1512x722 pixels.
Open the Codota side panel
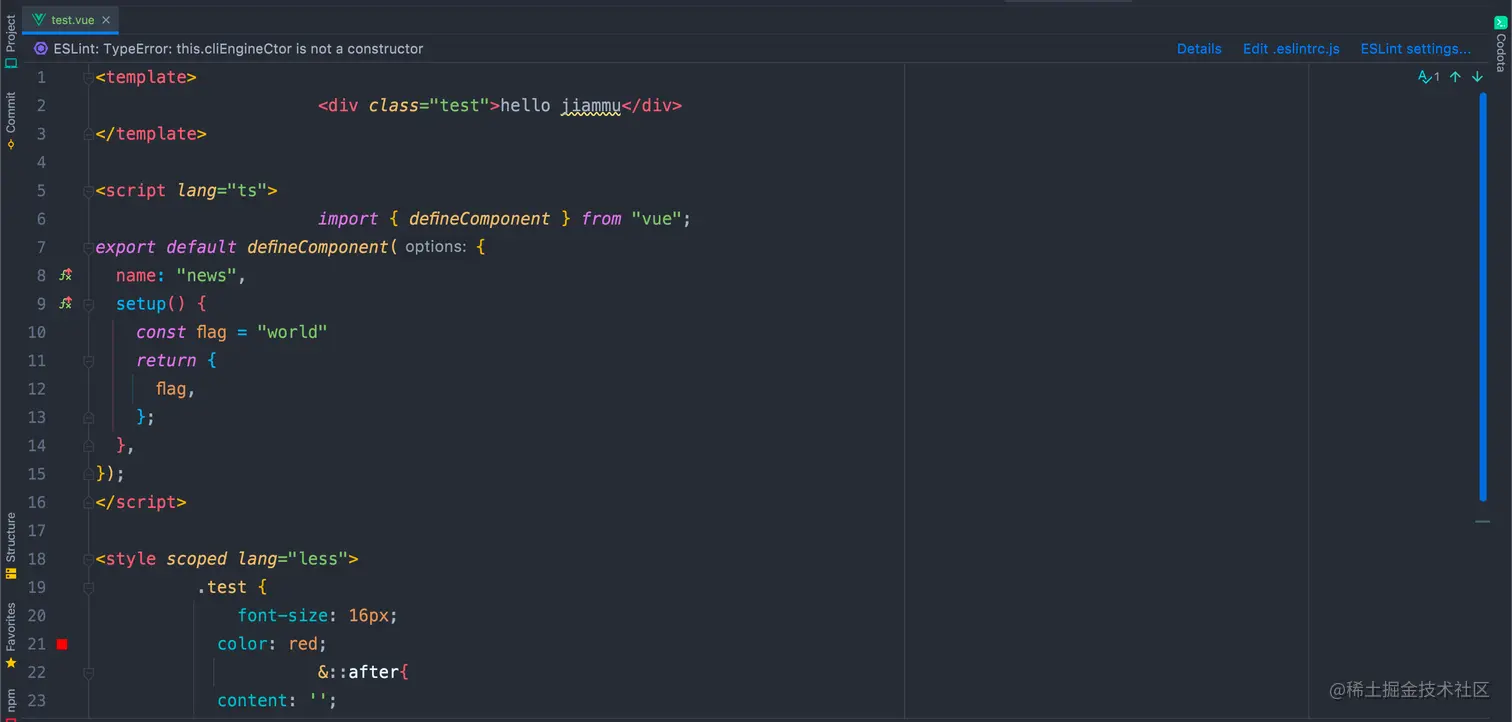click(1500, 43)
